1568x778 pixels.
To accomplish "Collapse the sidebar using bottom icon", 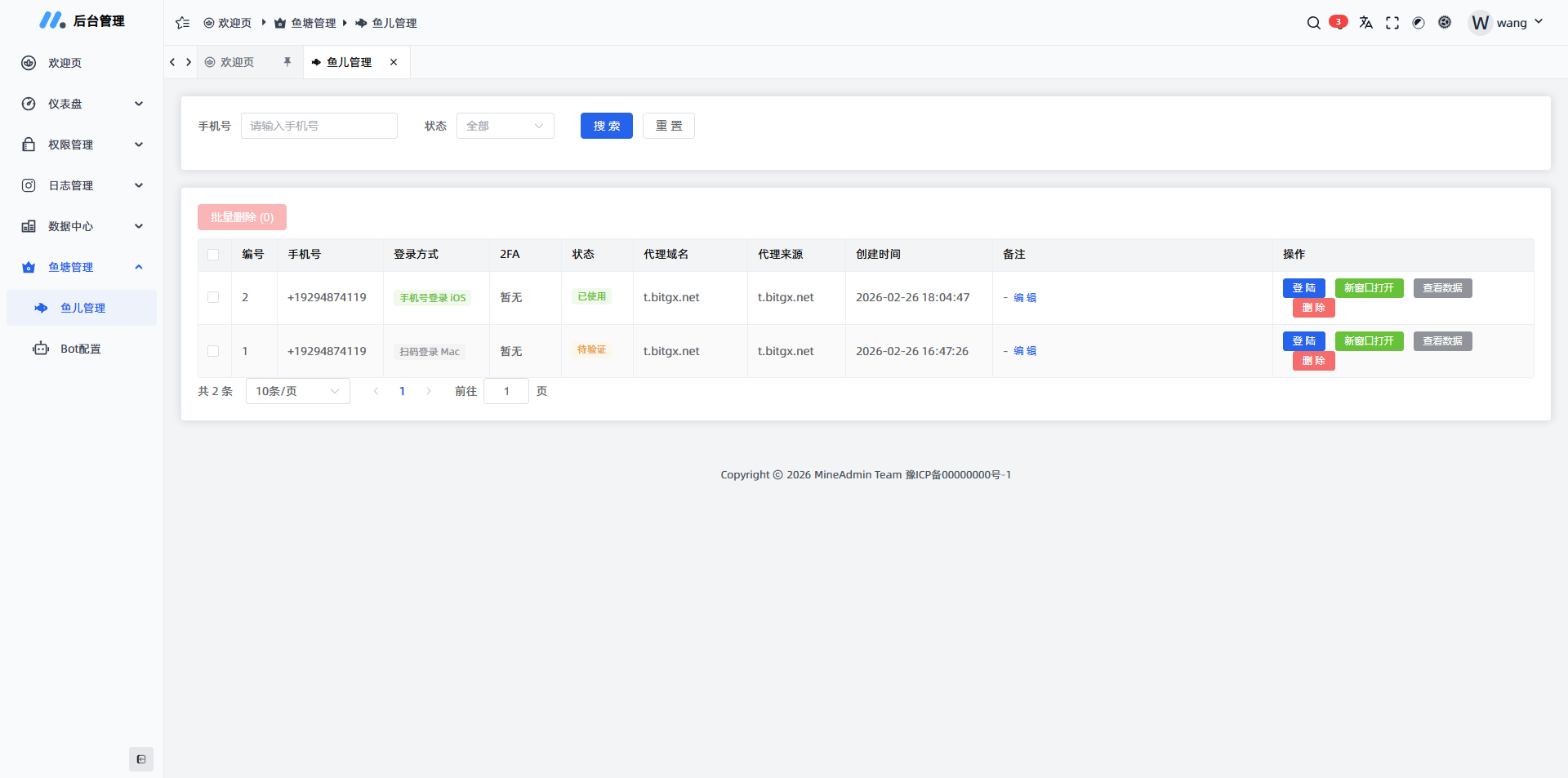I will tap(141, 759).
